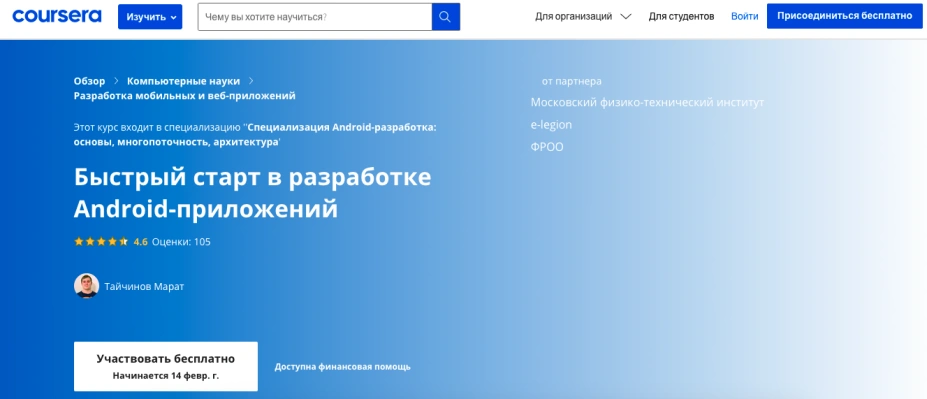Click the course title heading
The width and height of the screenshot is (927, 399).
click(252, 193)
